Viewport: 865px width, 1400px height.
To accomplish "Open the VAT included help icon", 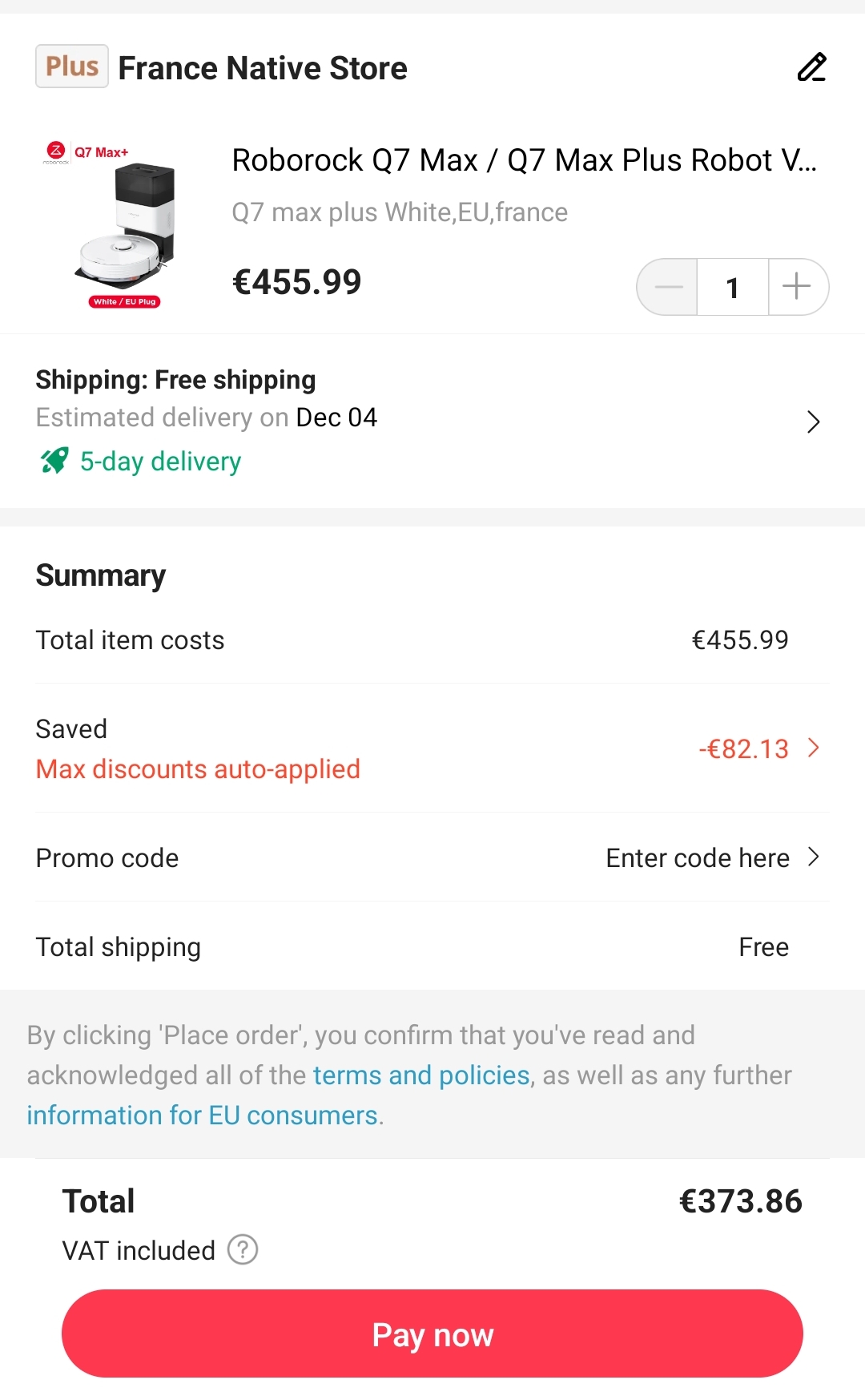I will tap(243, 1249).
